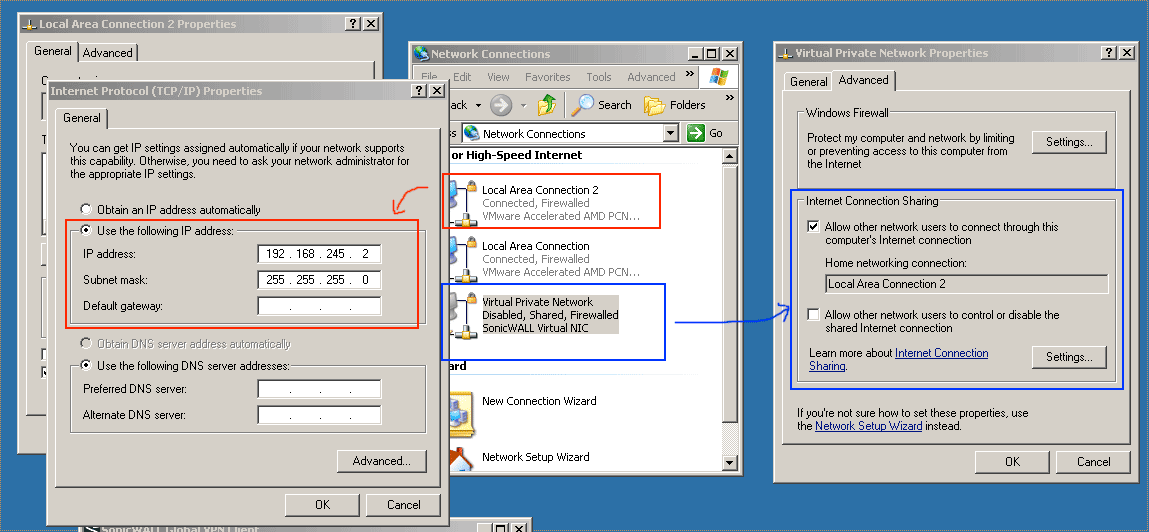This screenshot has width=1149, height=532.
Task: Click the Up folder icon in toolbar
Action: (x=547, y=105)
